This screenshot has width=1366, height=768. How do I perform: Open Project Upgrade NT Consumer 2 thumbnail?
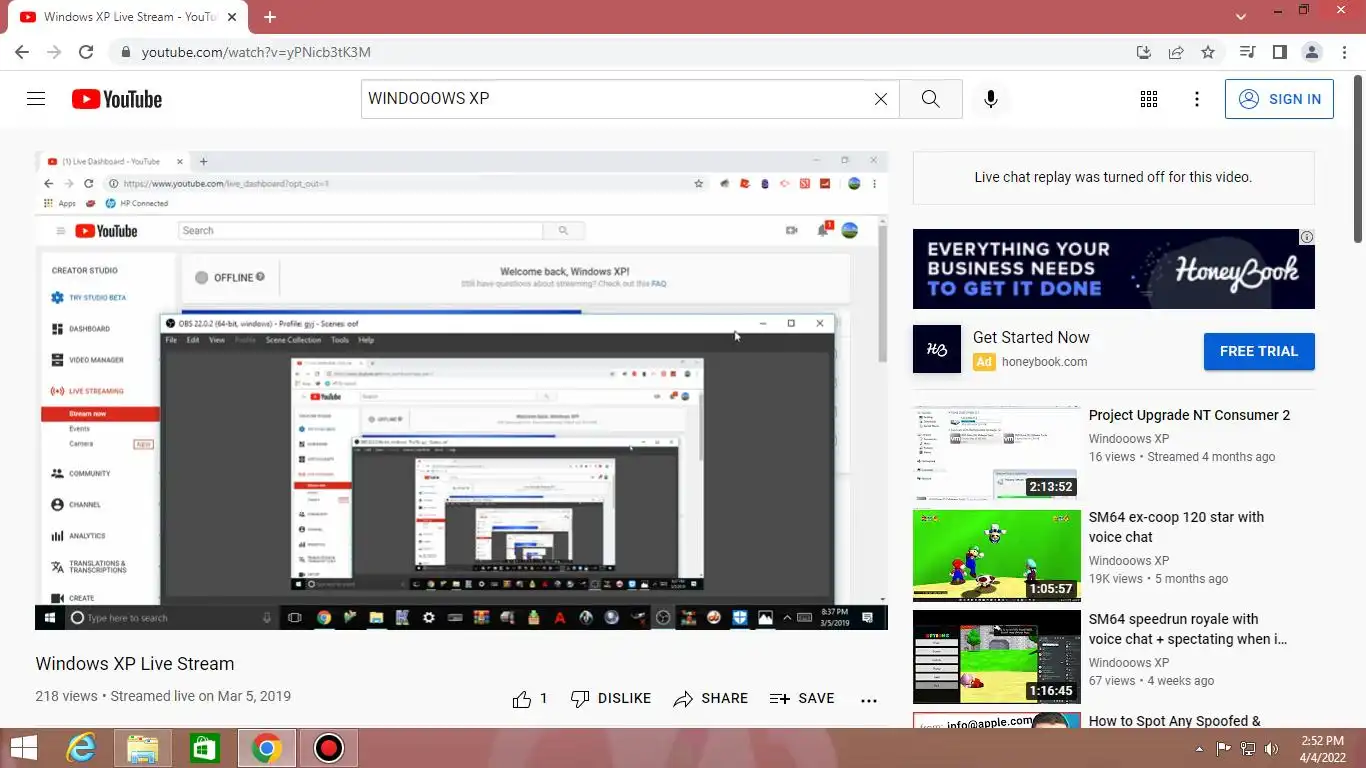(997, 453)
